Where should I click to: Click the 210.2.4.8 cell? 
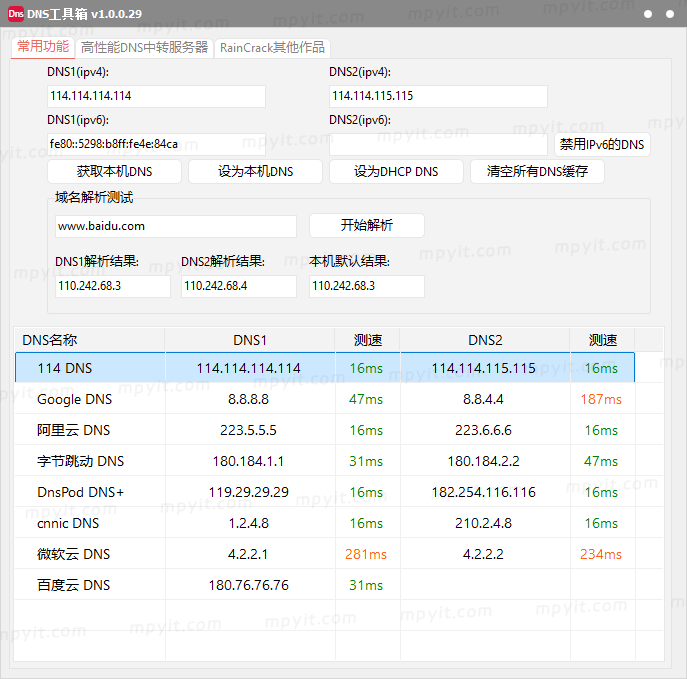(483, 523)
